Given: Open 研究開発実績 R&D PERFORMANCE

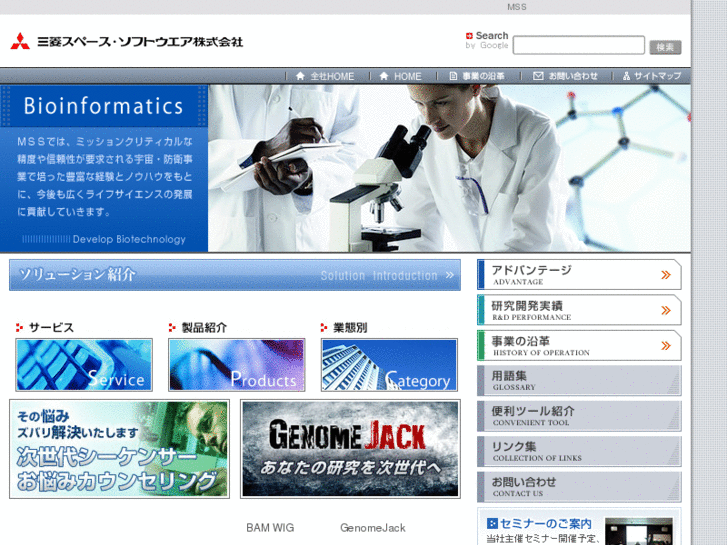Looking at the screenshot, I should (x=579, y=310).
